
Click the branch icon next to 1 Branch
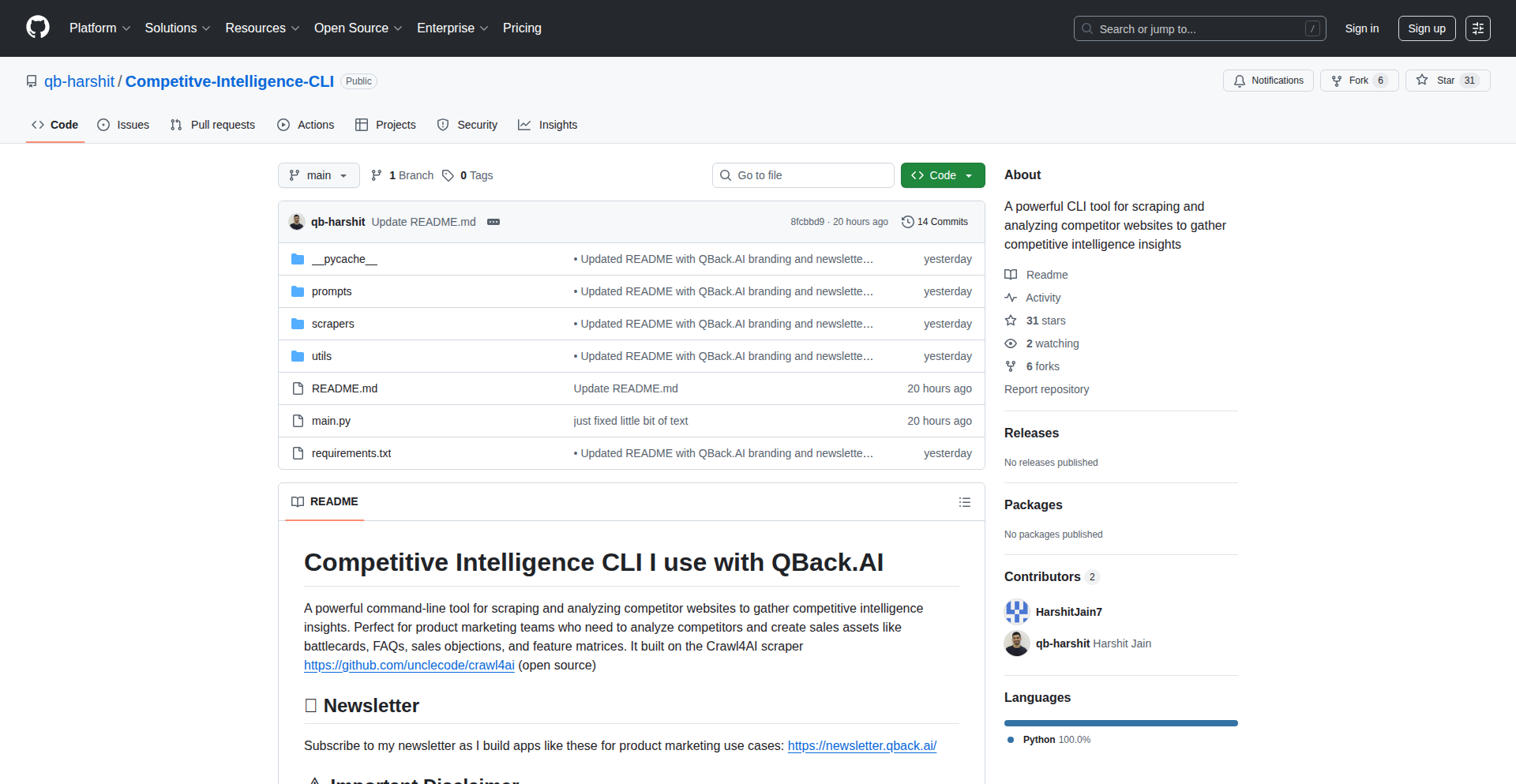(377, 175)
